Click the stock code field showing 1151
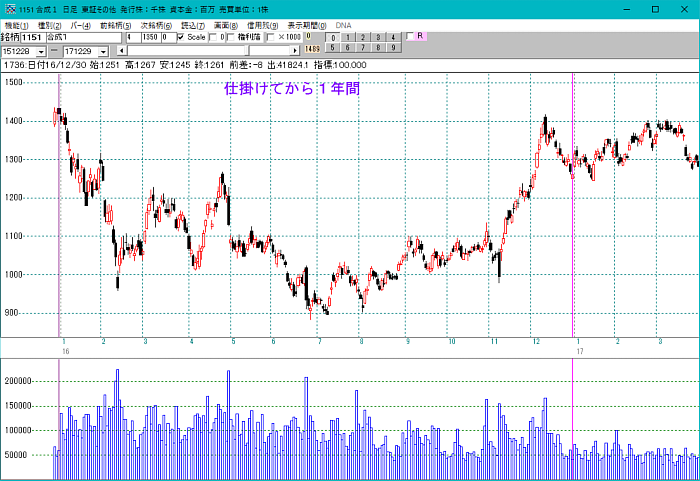This screenshot has height=481, width=700. coord(33,37)
